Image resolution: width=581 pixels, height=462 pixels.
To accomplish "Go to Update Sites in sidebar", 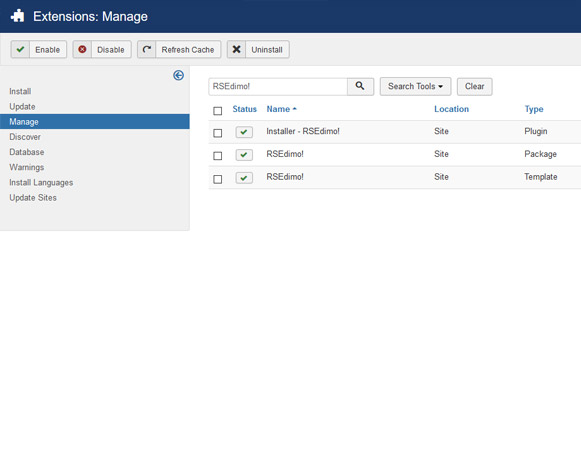I will tap(33, 197).
